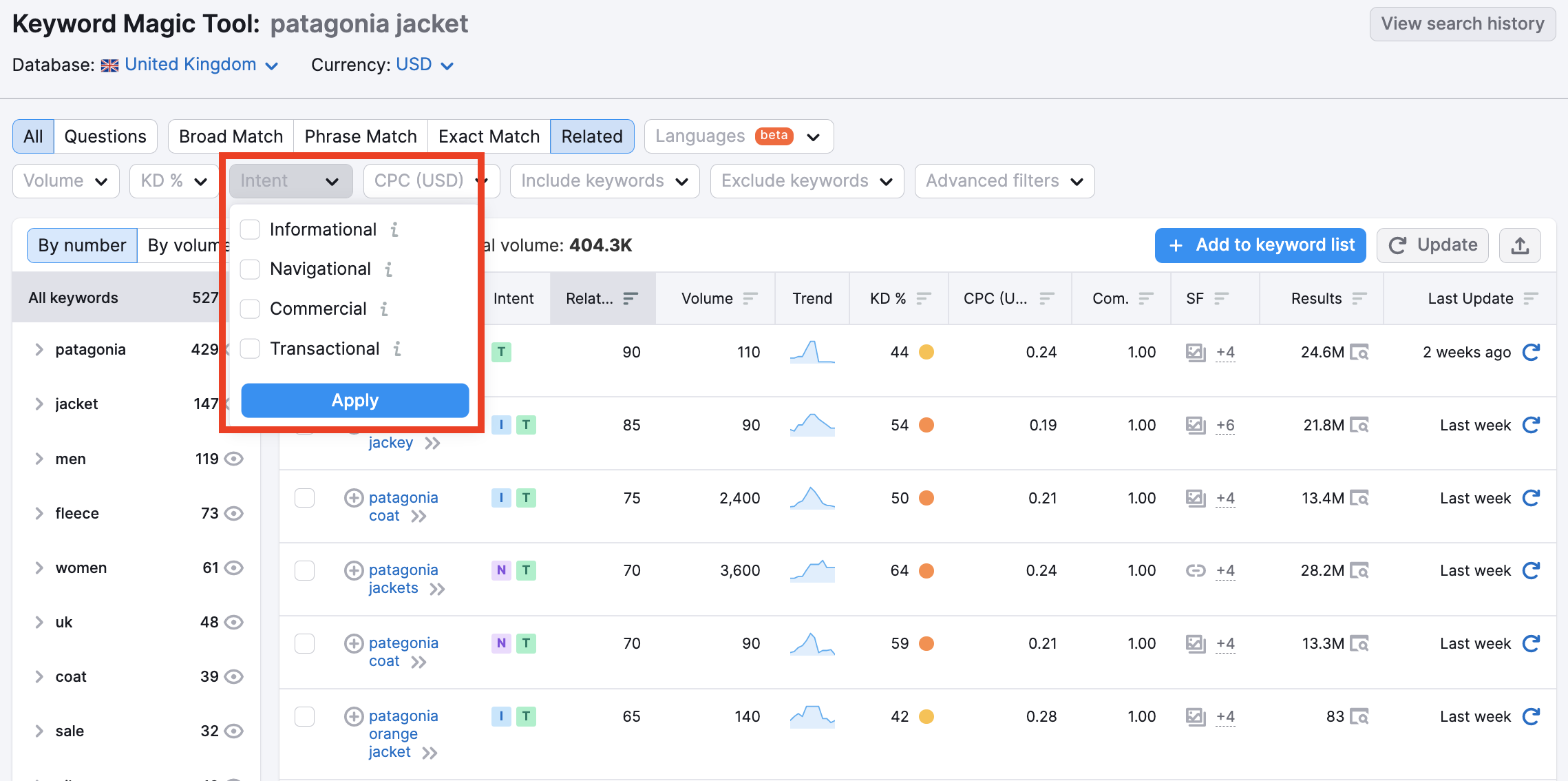Open SERP view for 24.6M results
The image size is (1568, 781).
(x=1359, y=353)
